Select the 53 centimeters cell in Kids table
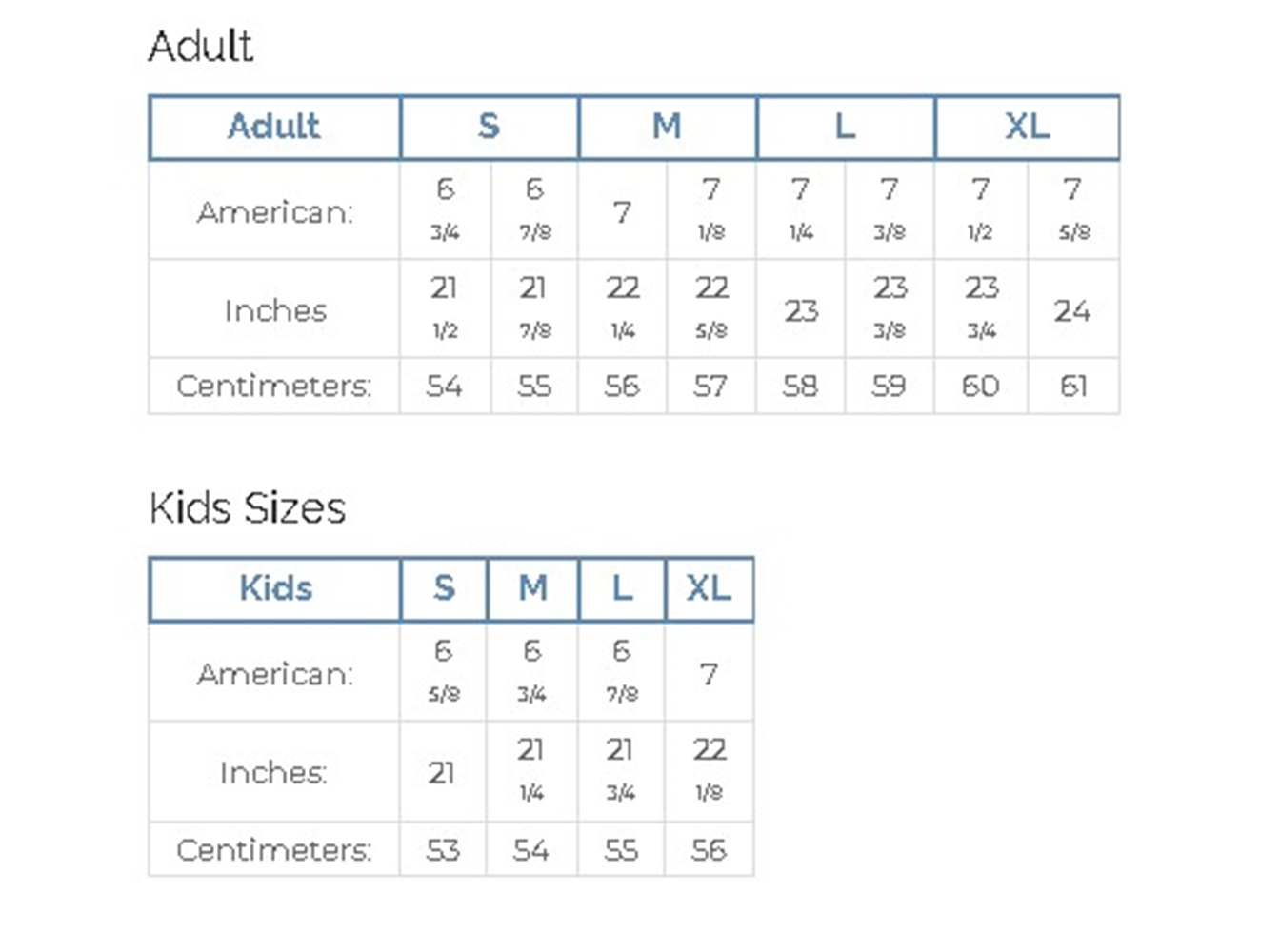Image resolution: width=1280 pixels, height=952 pixels. [x=443, y=849]
